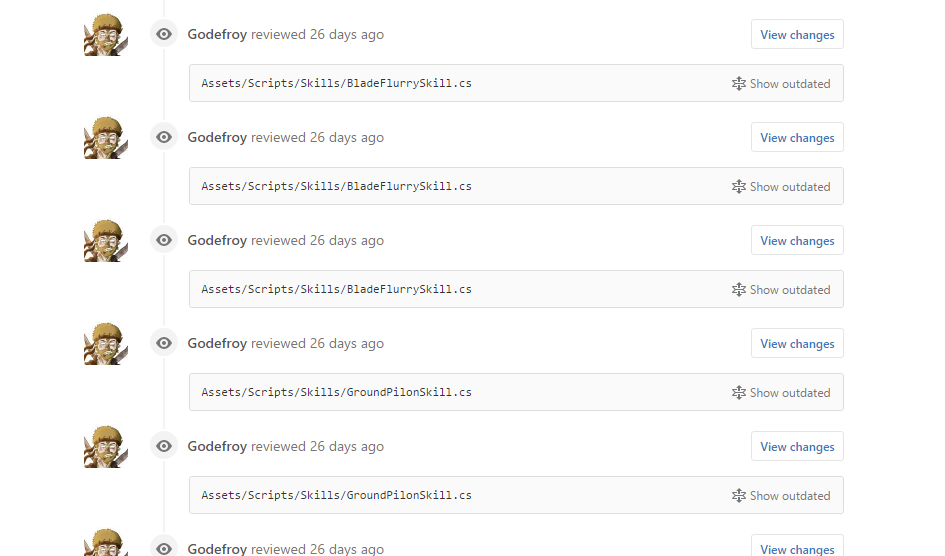Click the eye icon of the fourth review entry
Viewport: 945px width, 556px height.
(x=164, y=343)
